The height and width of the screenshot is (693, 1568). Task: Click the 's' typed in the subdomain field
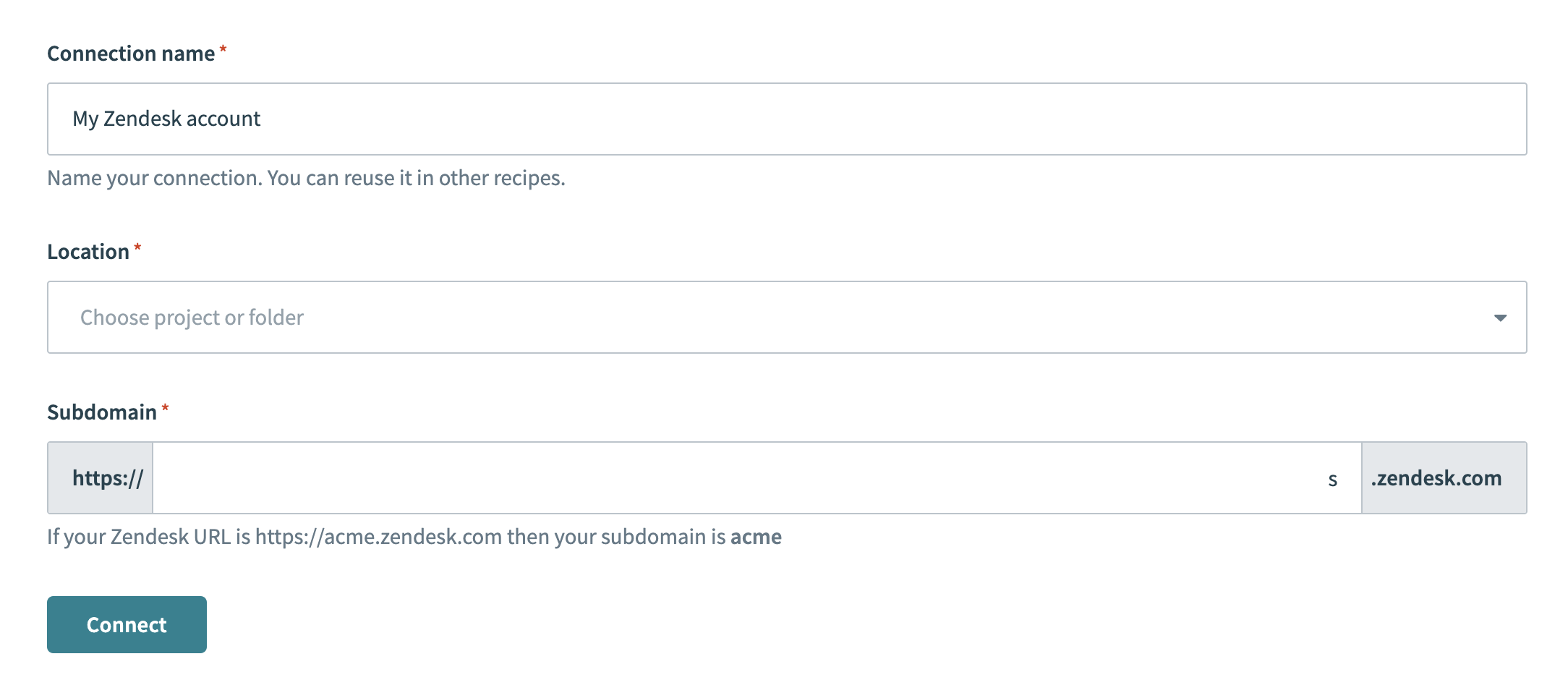(1334, 478)
